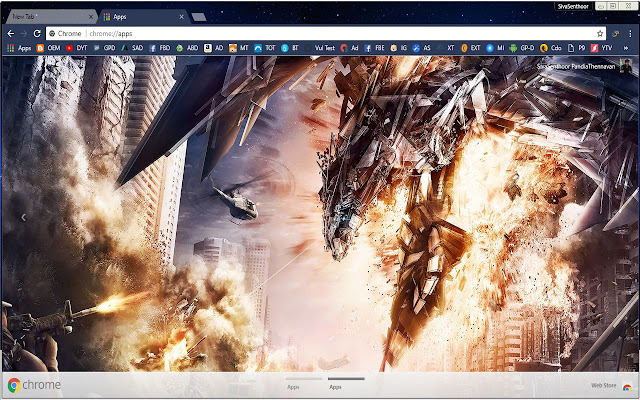Open the Web Store link

pyautogui.click(x=611, y=386)
